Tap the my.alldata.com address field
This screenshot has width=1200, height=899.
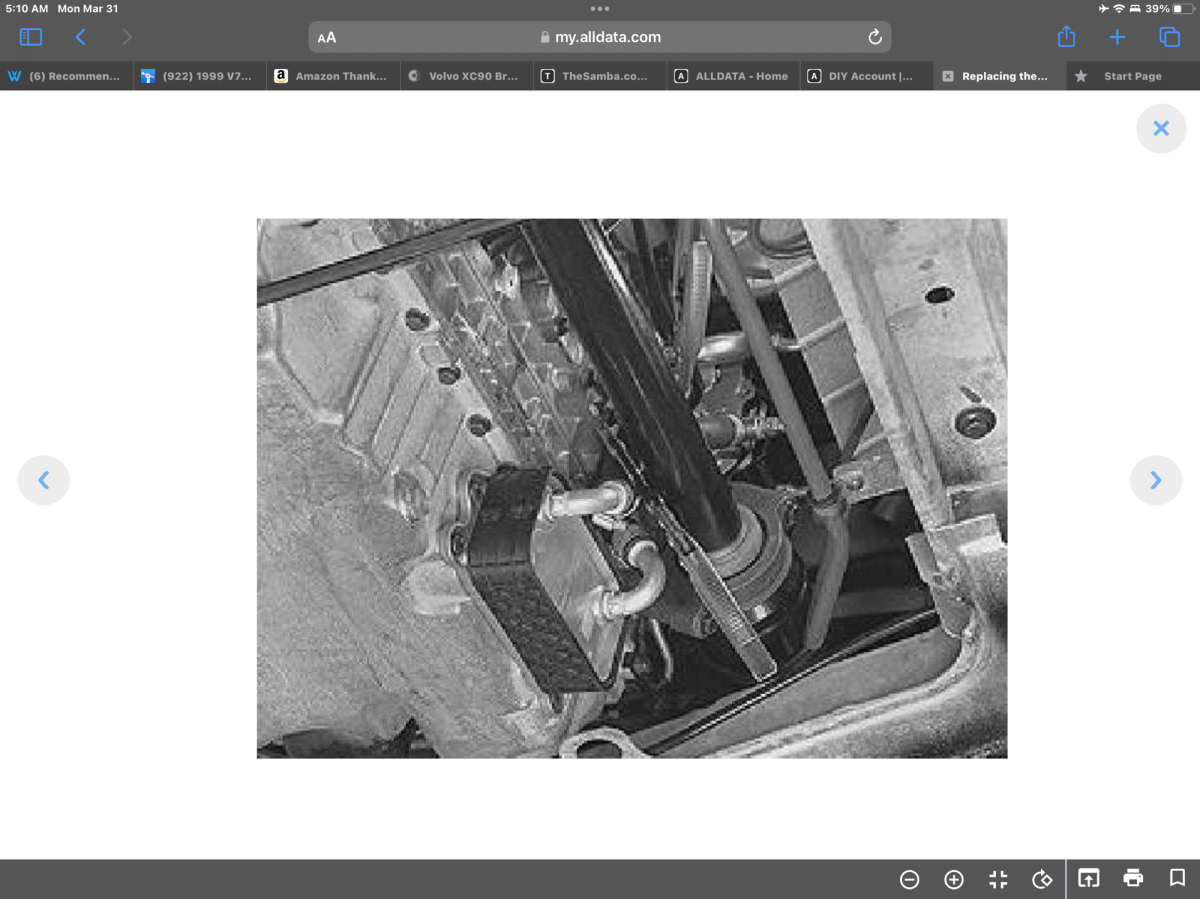point(600,37)
